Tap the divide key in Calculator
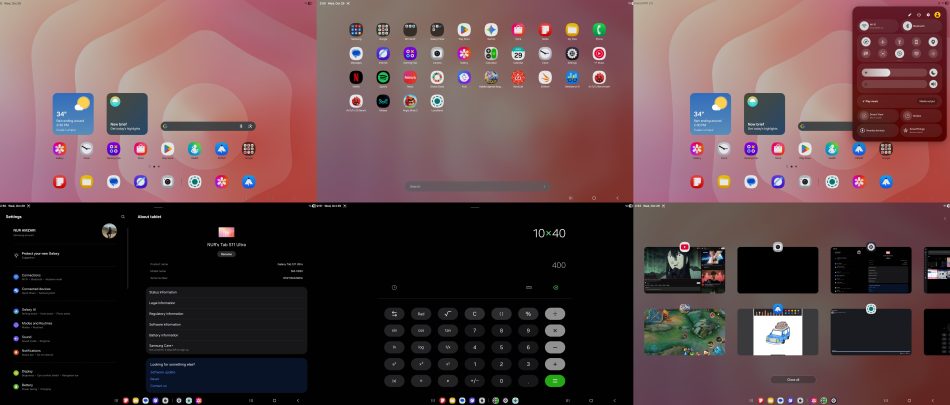950x405 pixels. click(x=554, y=314)
